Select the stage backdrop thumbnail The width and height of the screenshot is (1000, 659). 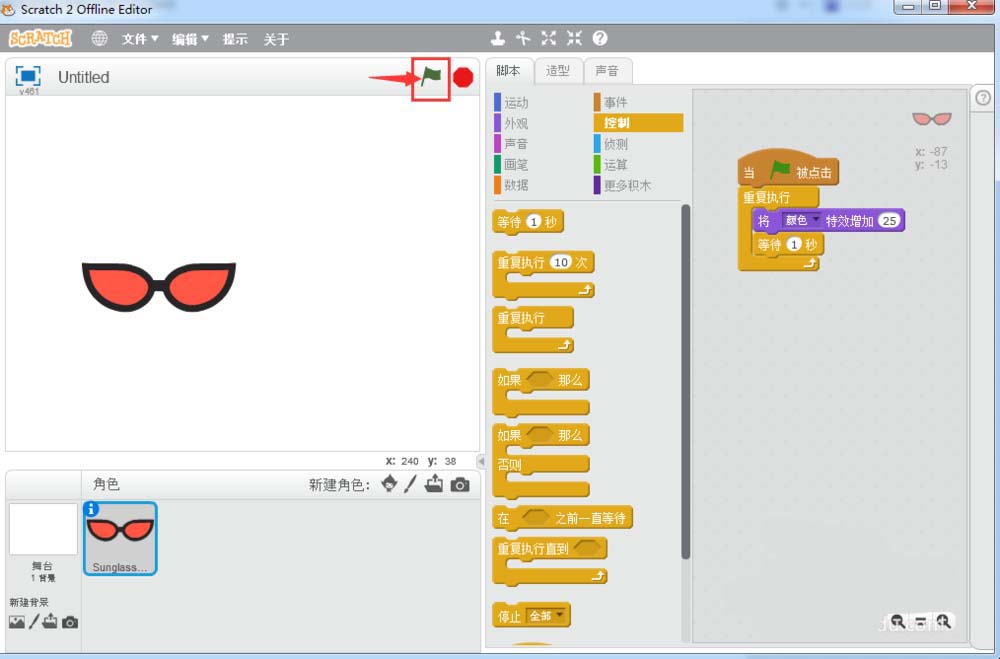(x=43, y=530)
